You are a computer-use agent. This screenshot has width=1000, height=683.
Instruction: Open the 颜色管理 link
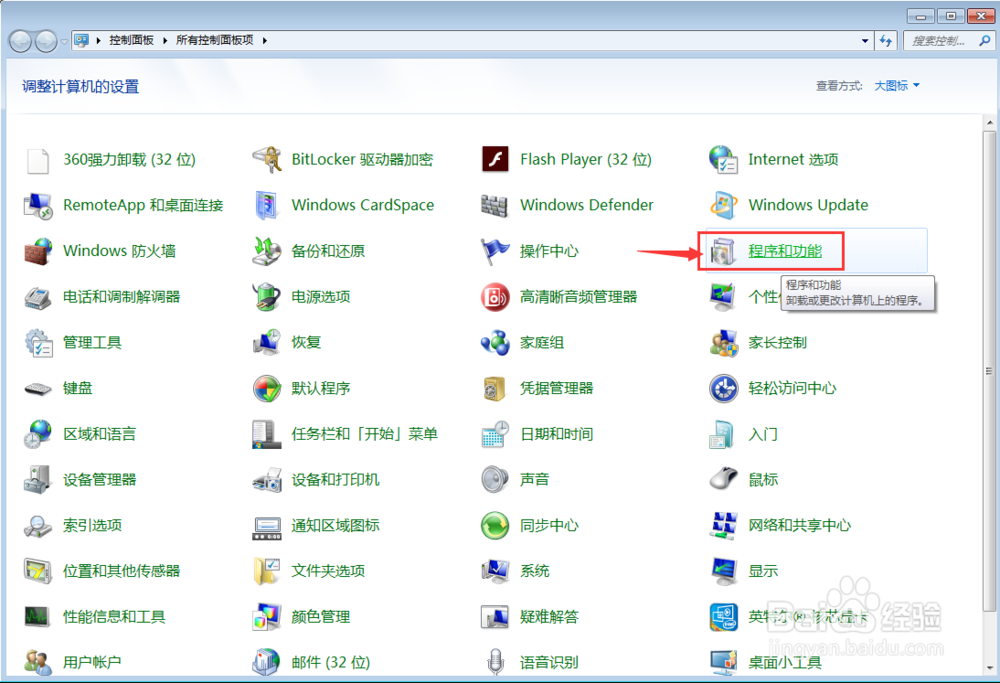(x=320, y=617)
